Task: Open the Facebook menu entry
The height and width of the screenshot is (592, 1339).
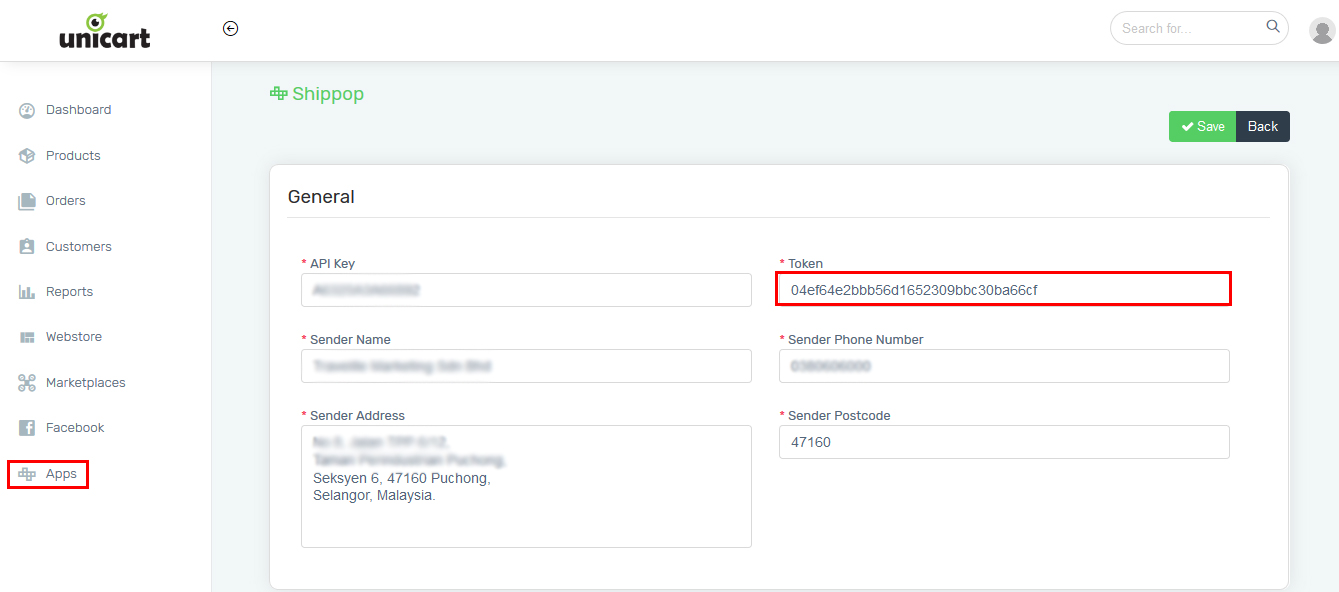Action: tap(75, 428)
